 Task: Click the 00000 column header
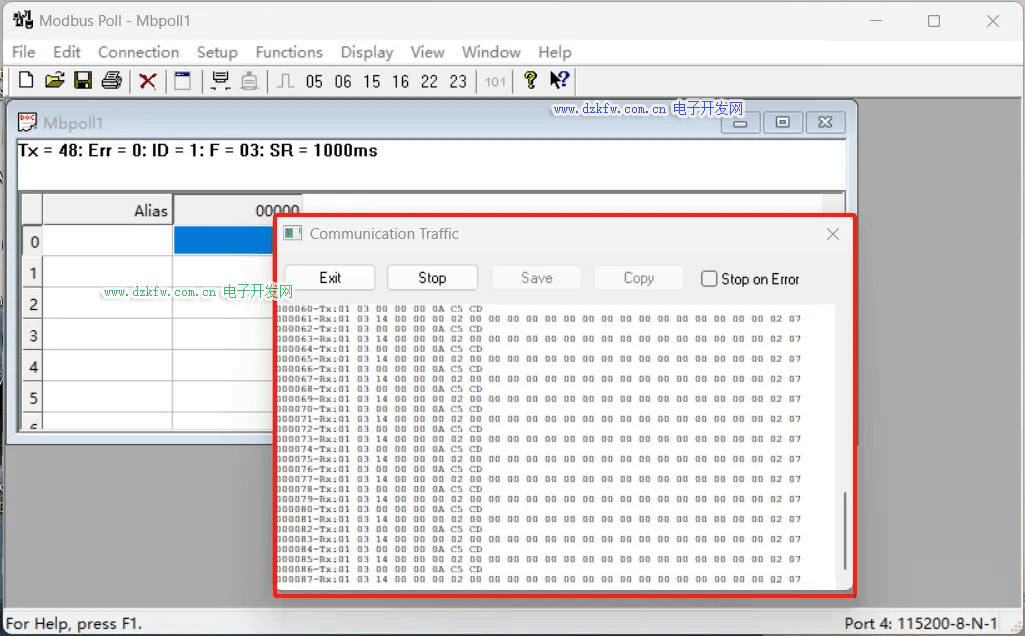(238, 210)
